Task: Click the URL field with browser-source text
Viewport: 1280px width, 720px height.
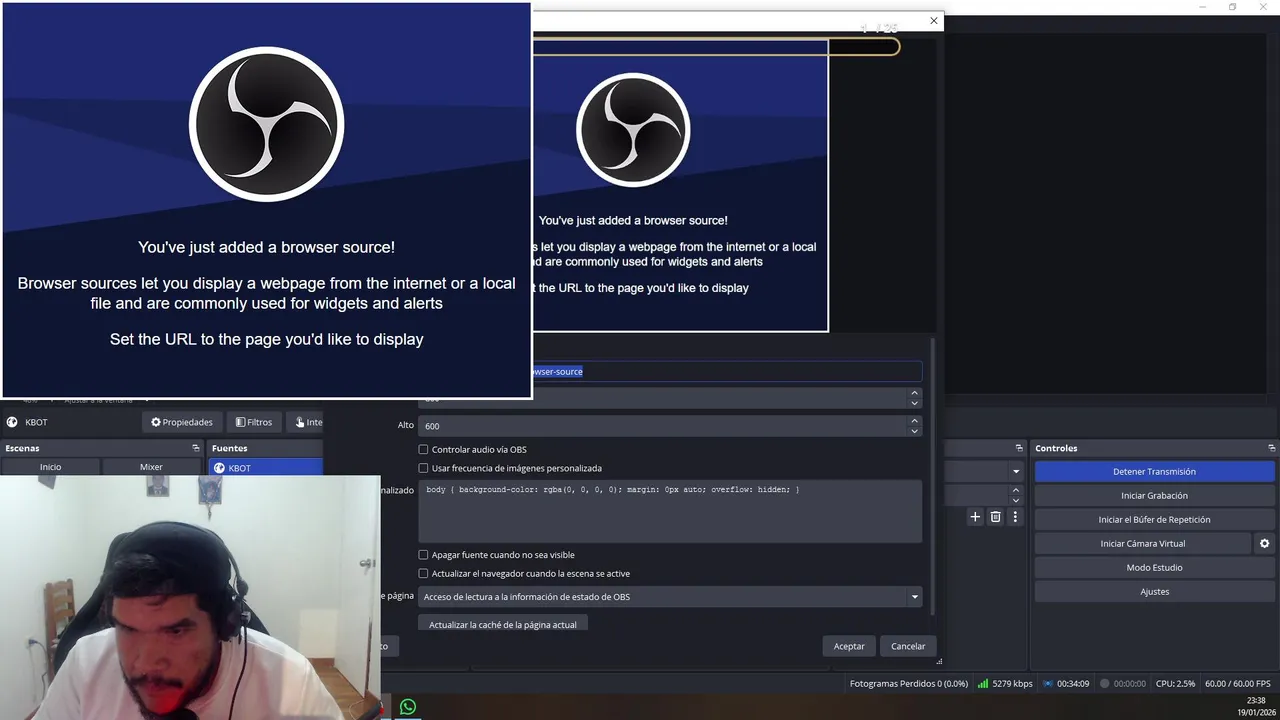Action: point(725,371)
